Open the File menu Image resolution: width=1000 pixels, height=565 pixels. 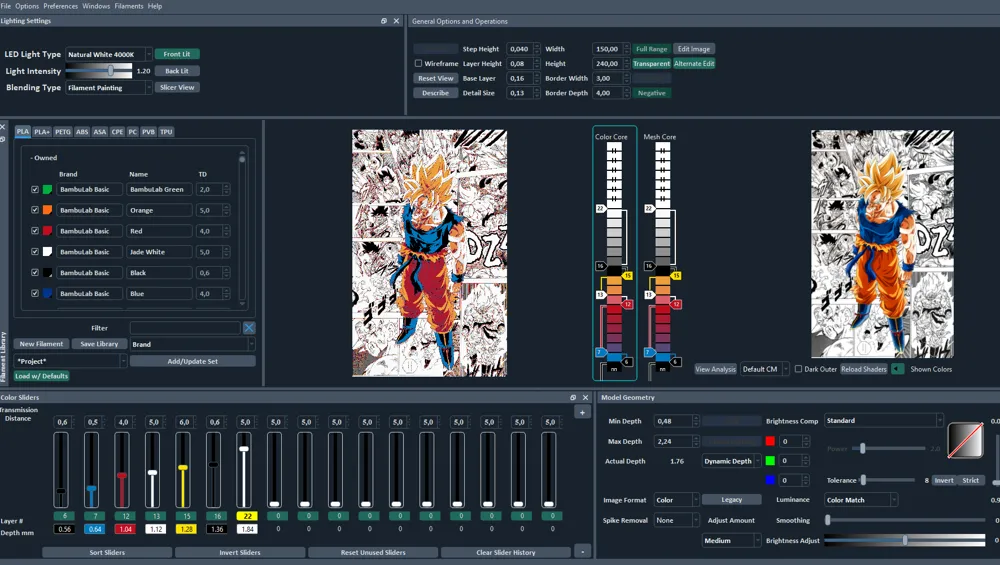(x=6, y=6)
